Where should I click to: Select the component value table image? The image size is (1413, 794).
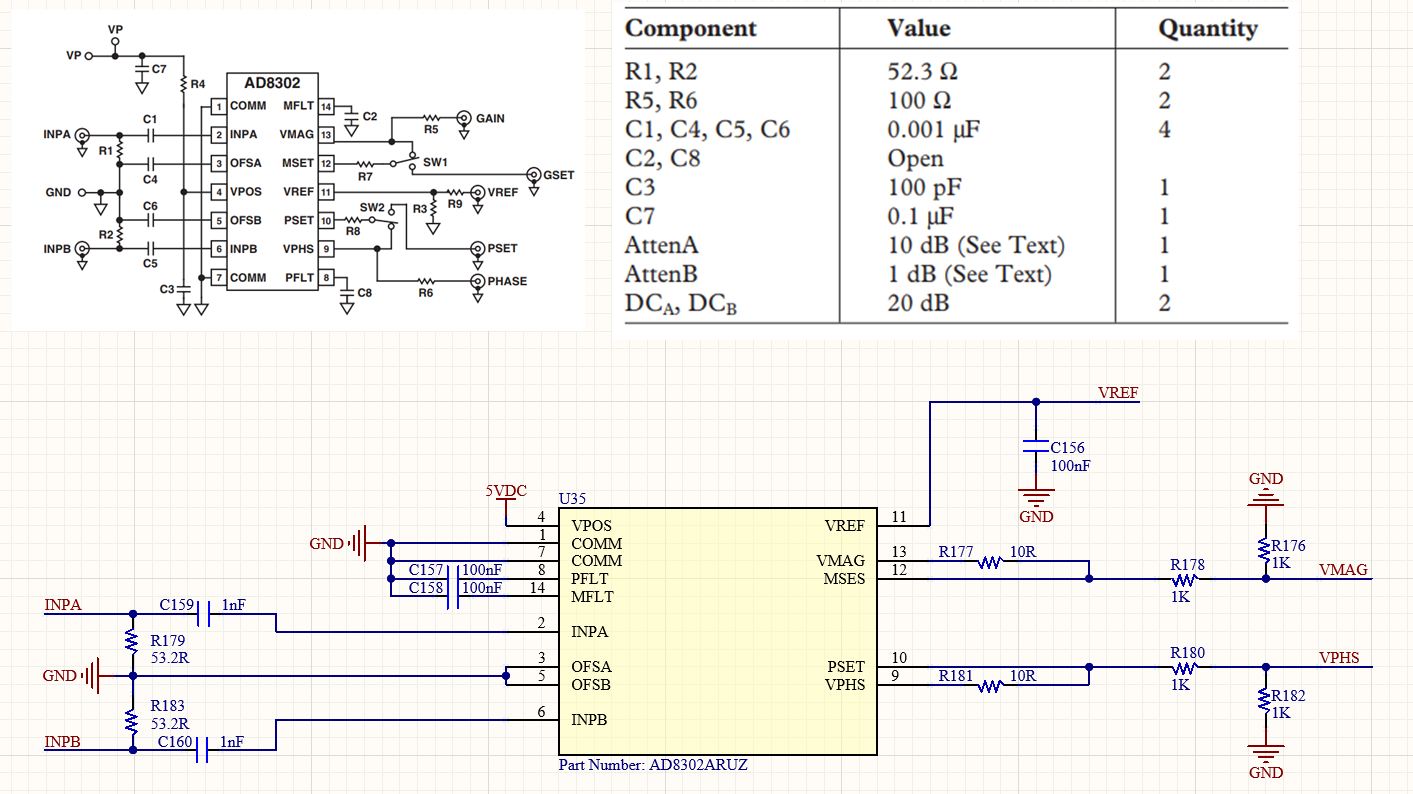click(955, 170)
